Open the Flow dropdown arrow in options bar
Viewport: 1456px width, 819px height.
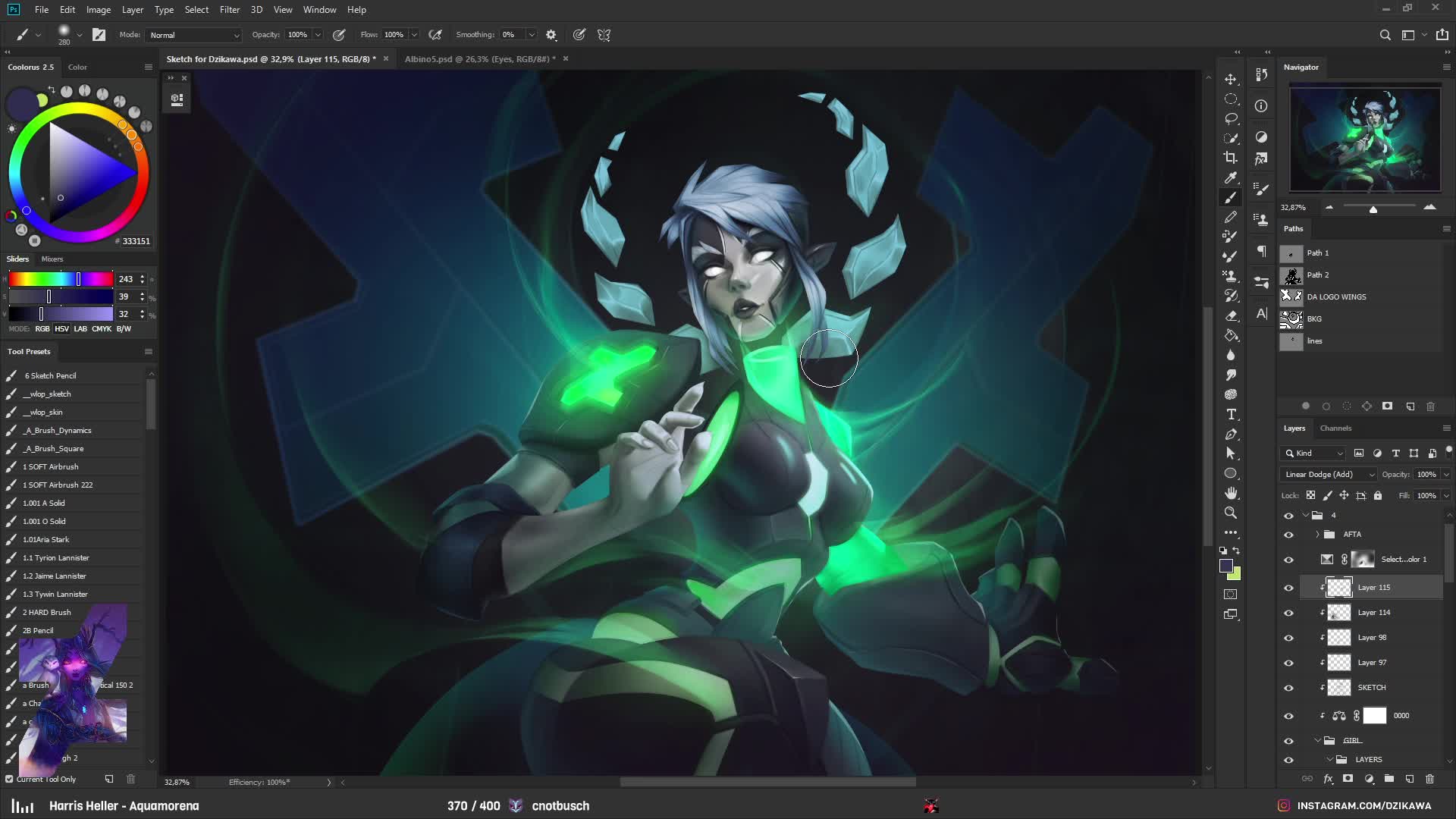[x=414, y=35]
